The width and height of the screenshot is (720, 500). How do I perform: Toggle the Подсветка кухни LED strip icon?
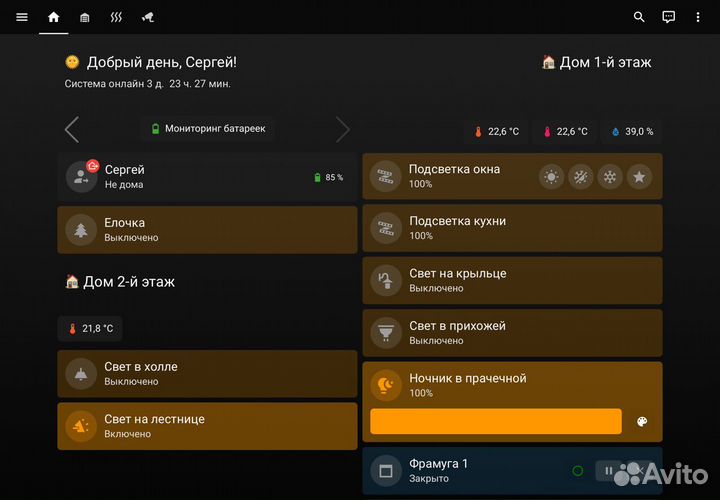(386, 228)
